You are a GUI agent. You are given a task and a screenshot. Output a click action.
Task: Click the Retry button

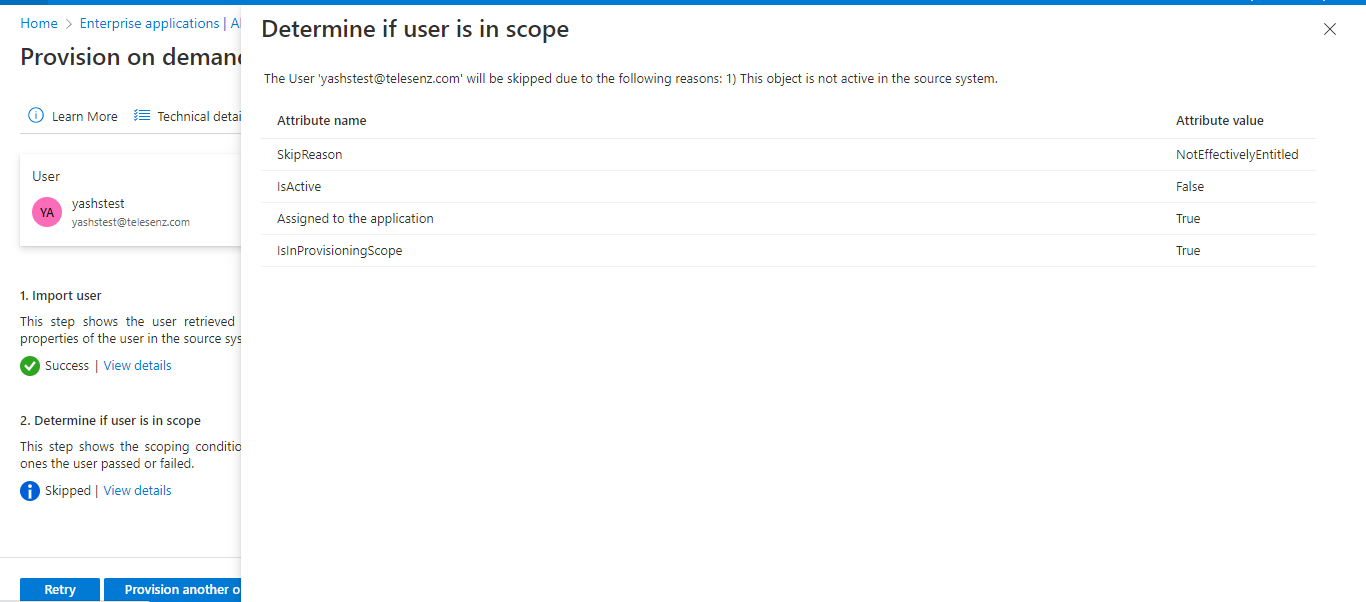[x=59, y=589]
